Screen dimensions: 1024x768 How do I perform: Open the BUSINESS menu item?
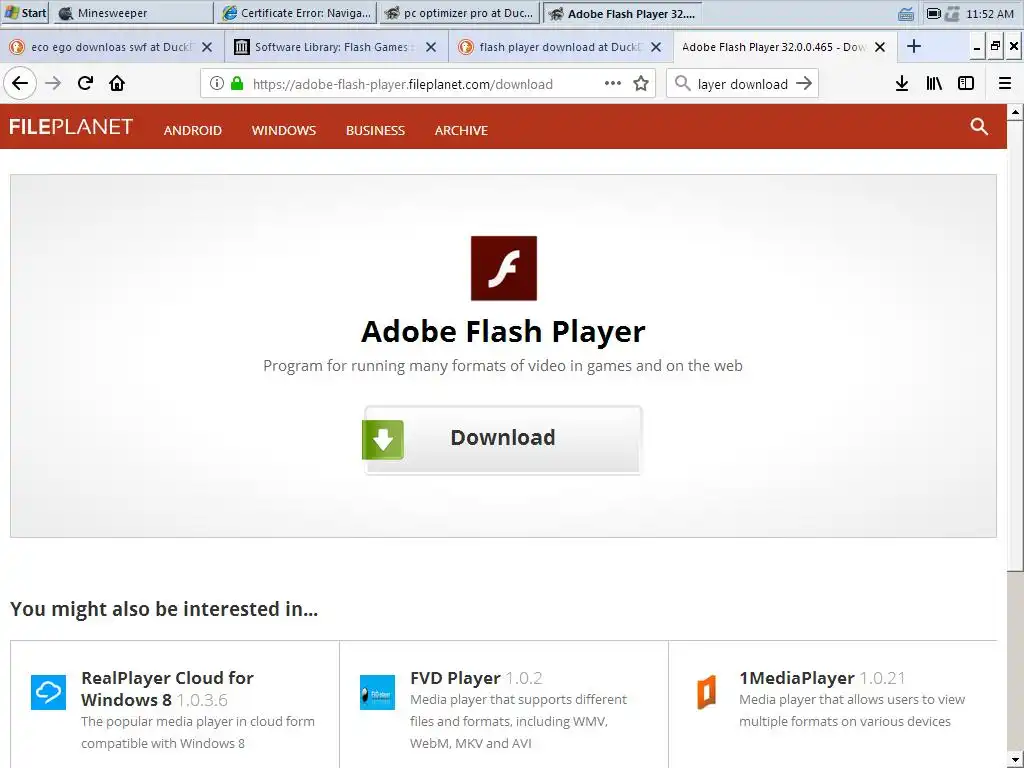pos(376,131)
